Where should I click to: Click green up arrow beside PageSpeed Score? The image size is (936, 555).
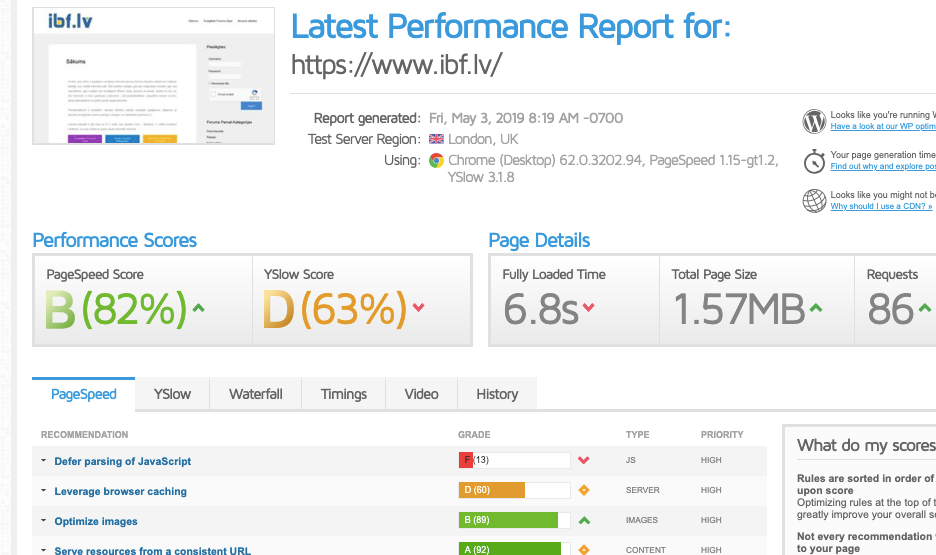click(x=198, y=309)
